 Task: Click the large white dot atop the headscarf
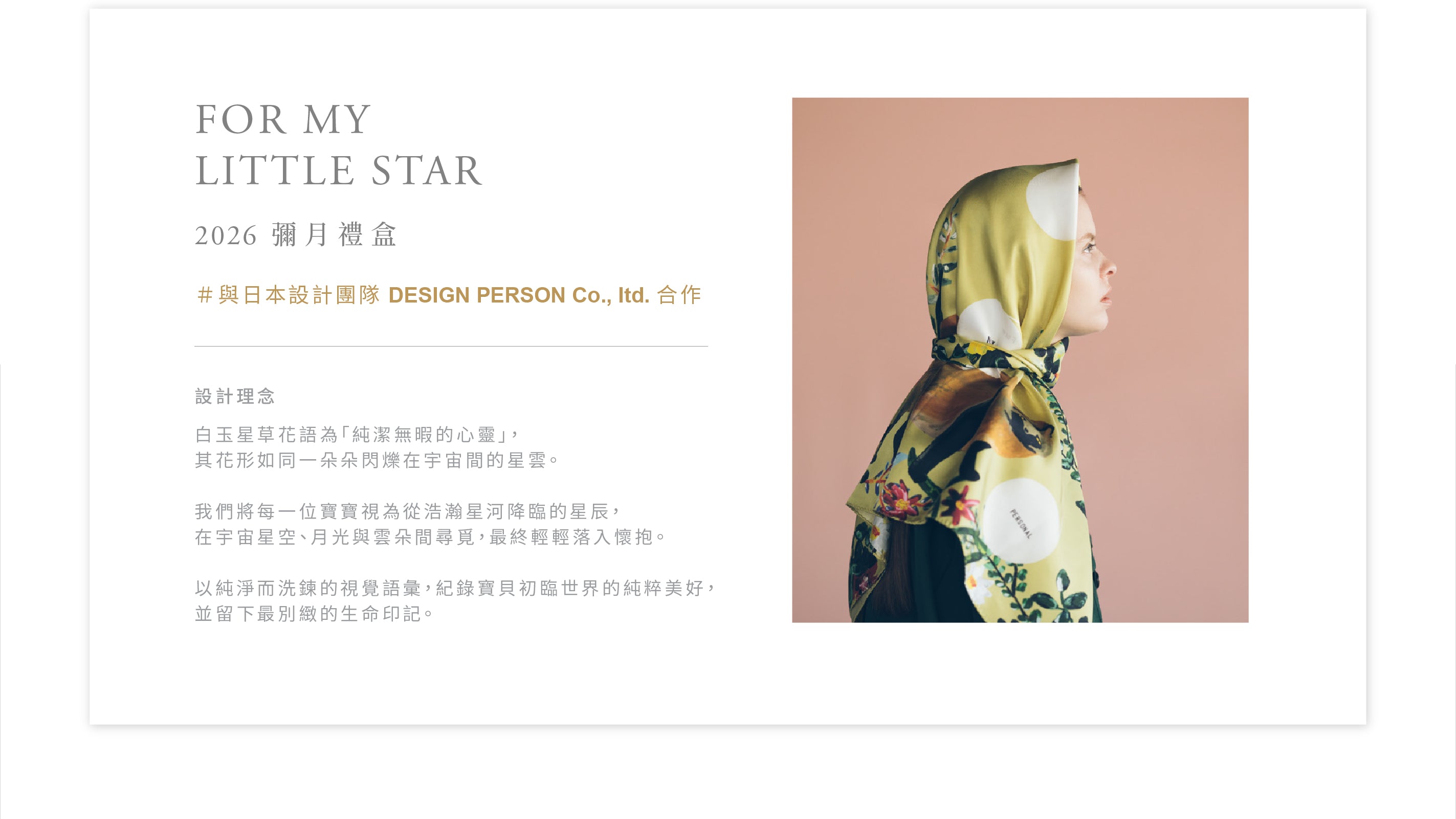pyautogui.click(x=1052, y=203)
